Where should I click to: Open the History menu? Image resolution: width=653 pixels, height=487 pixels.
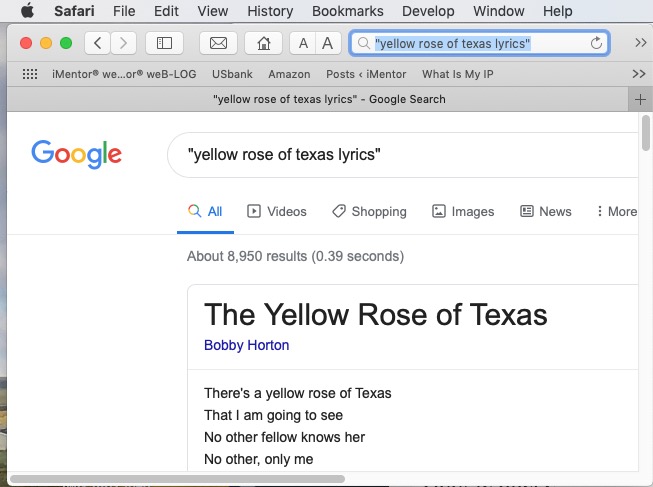coord(270,11)
